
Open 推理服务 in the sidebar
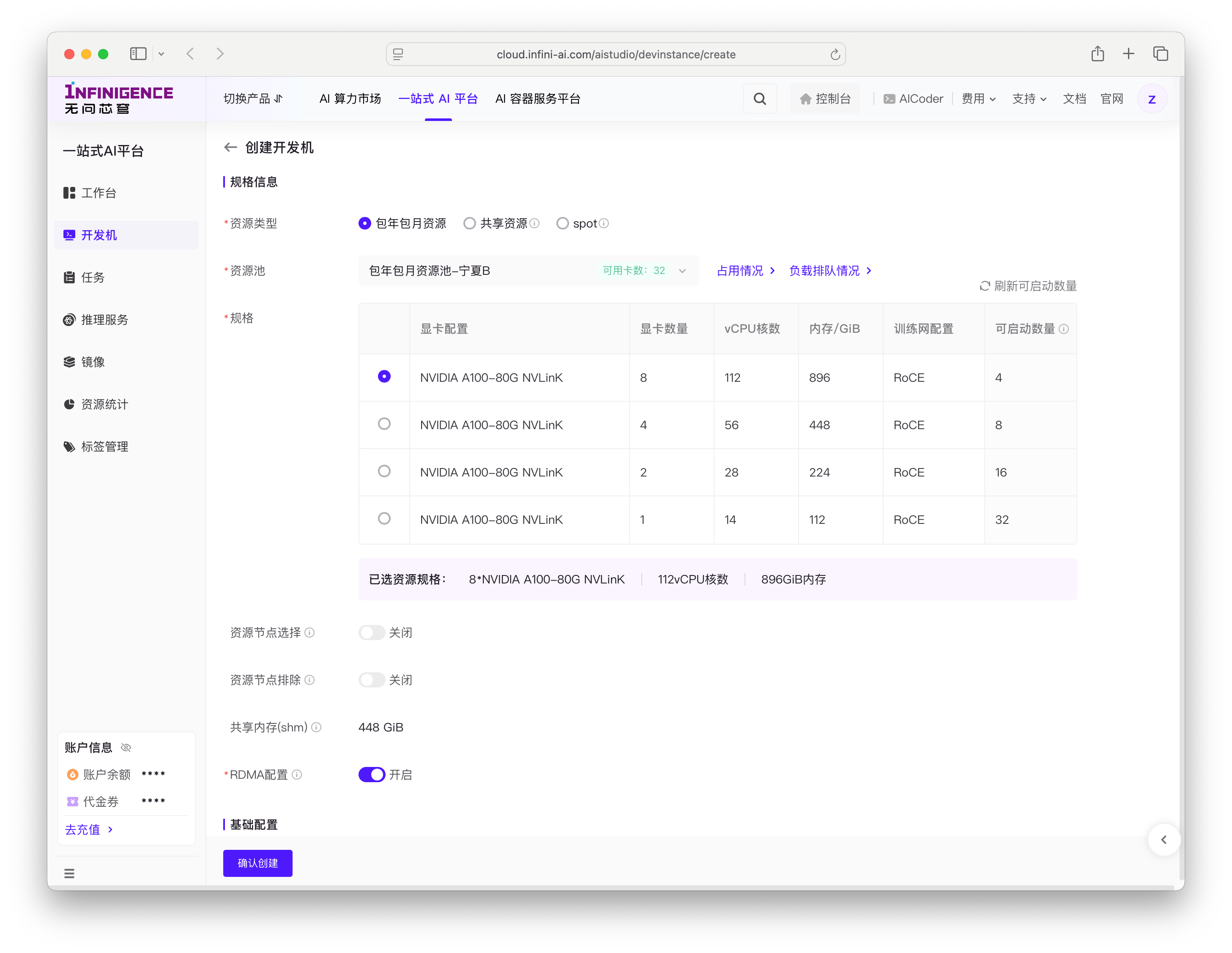click(104, 320)
